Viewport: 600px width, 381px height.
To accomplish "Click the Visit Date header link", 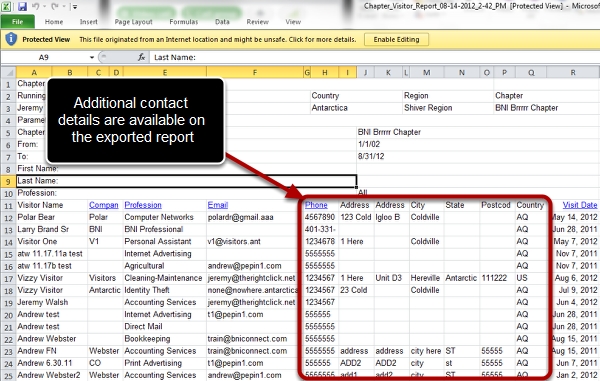I will click(580, 205).
